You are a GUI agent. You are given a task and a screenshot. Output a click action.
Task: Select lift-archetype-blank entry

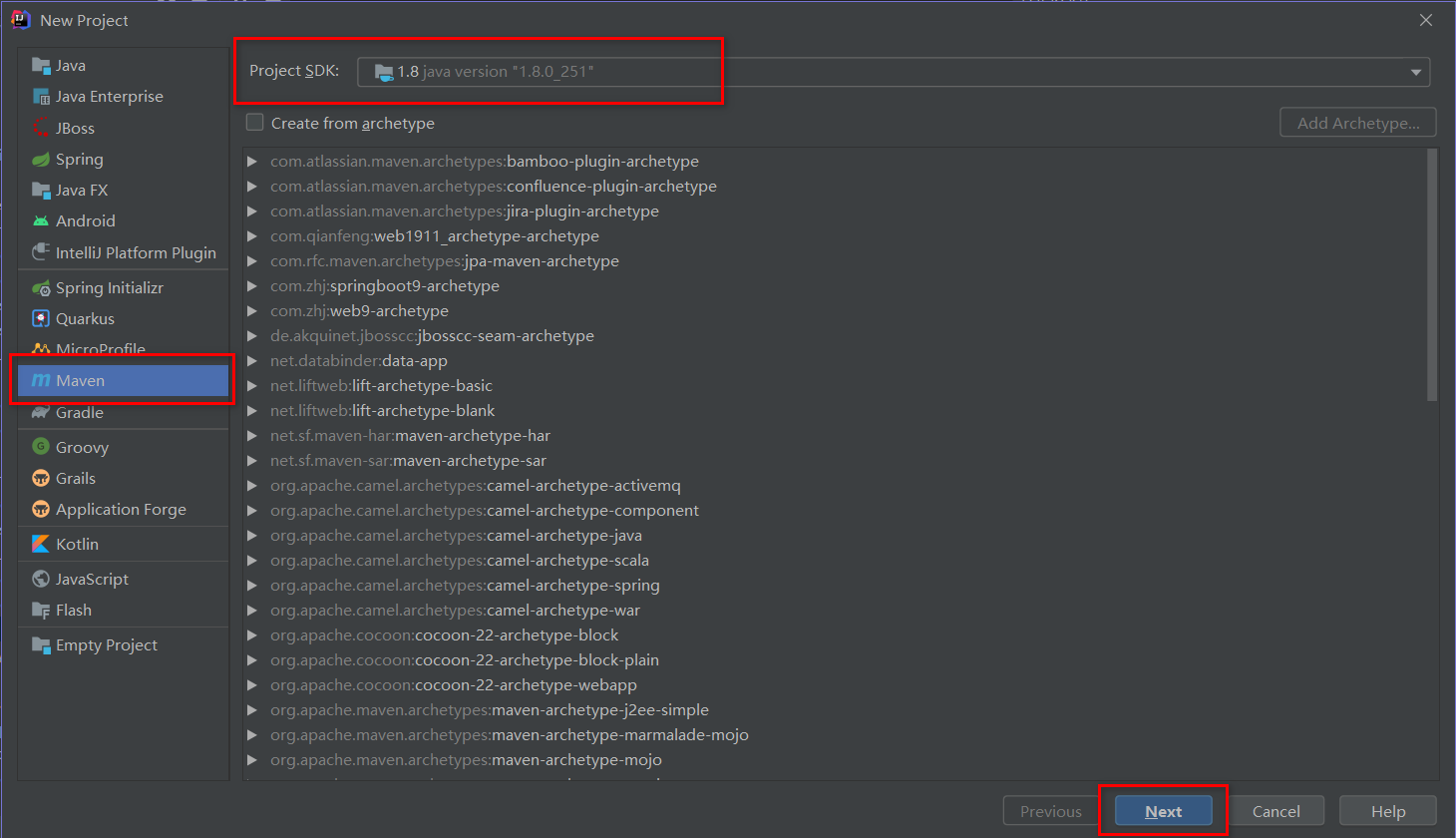[382, 411]
